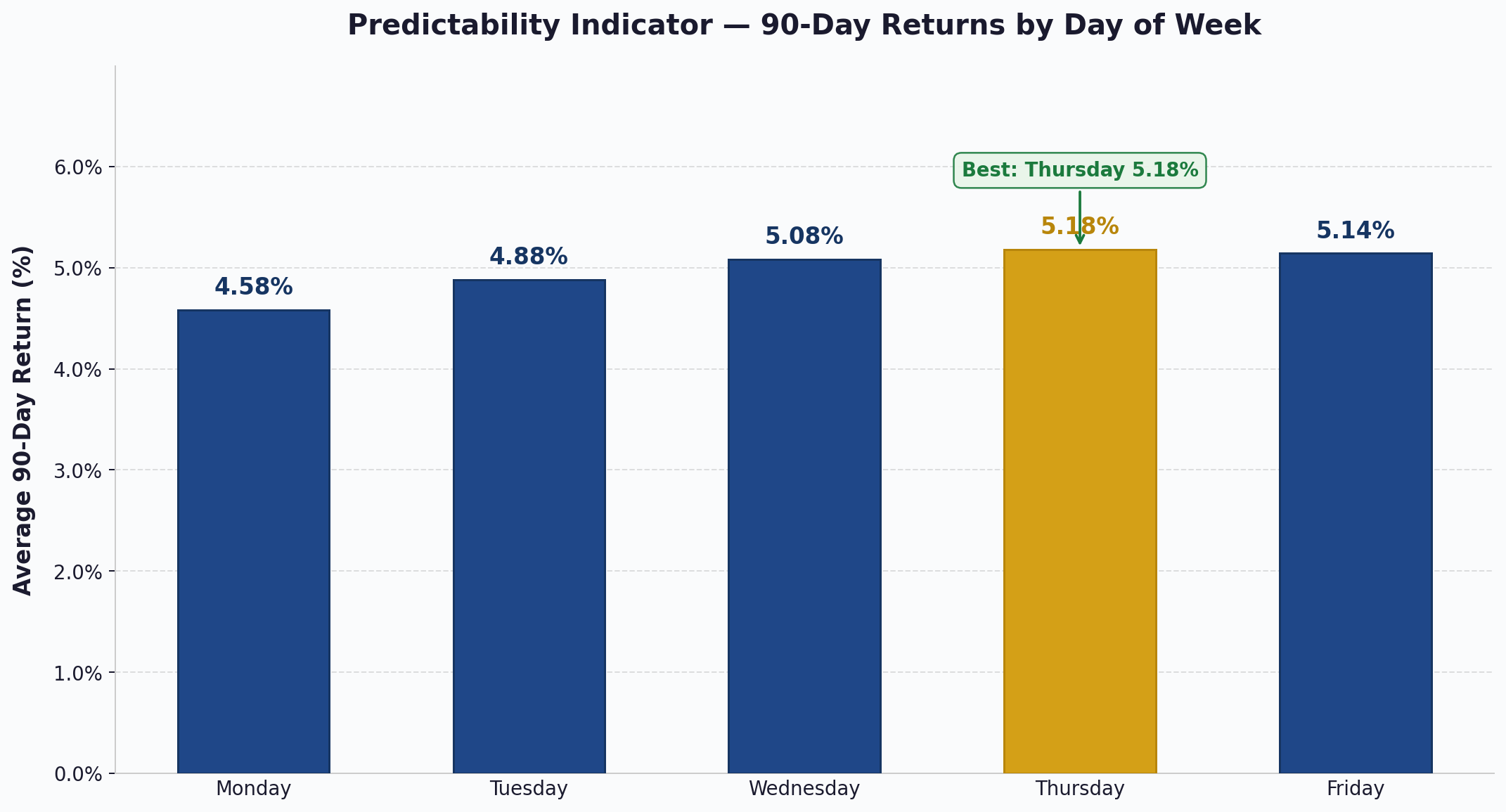Screen dimensions: 1506x812
Task: Click the green arrow pointing to Thursday
Action: [x=1080, y=217]
